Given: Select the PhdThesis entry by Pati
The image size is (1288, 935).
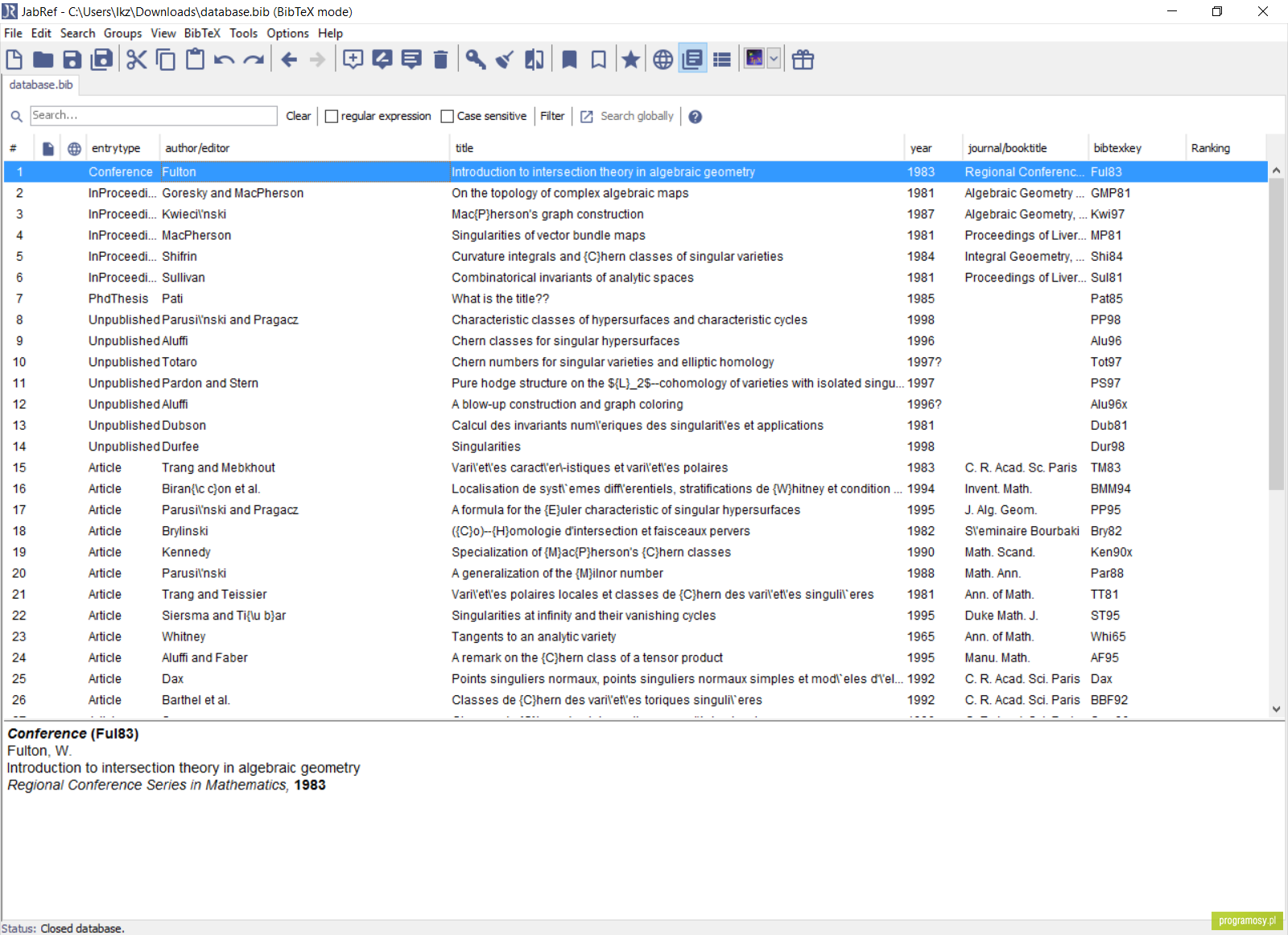Looking at the screenshot, I should [x=636, y=299].
